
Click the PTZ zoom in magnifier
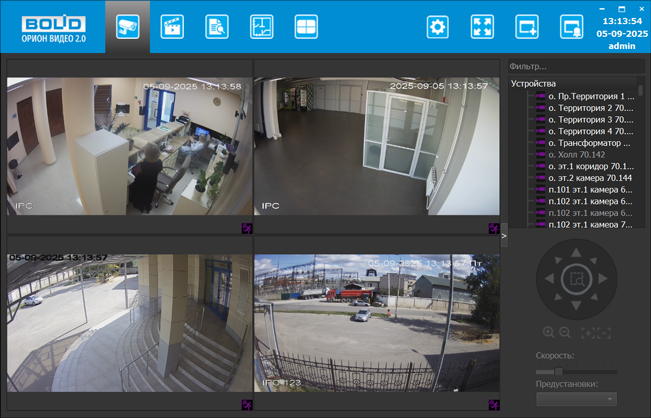pyautogui.click(x=548, y=332)
